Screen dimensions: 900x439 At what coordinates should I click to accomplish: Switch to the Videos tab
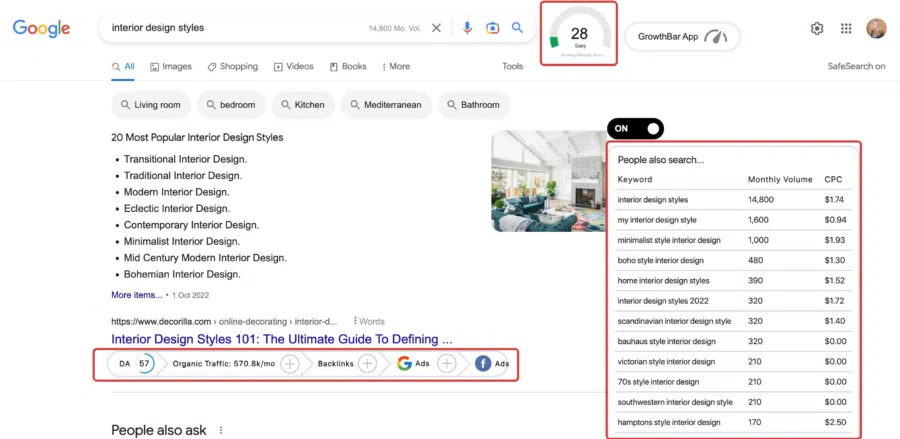point(293,67)
